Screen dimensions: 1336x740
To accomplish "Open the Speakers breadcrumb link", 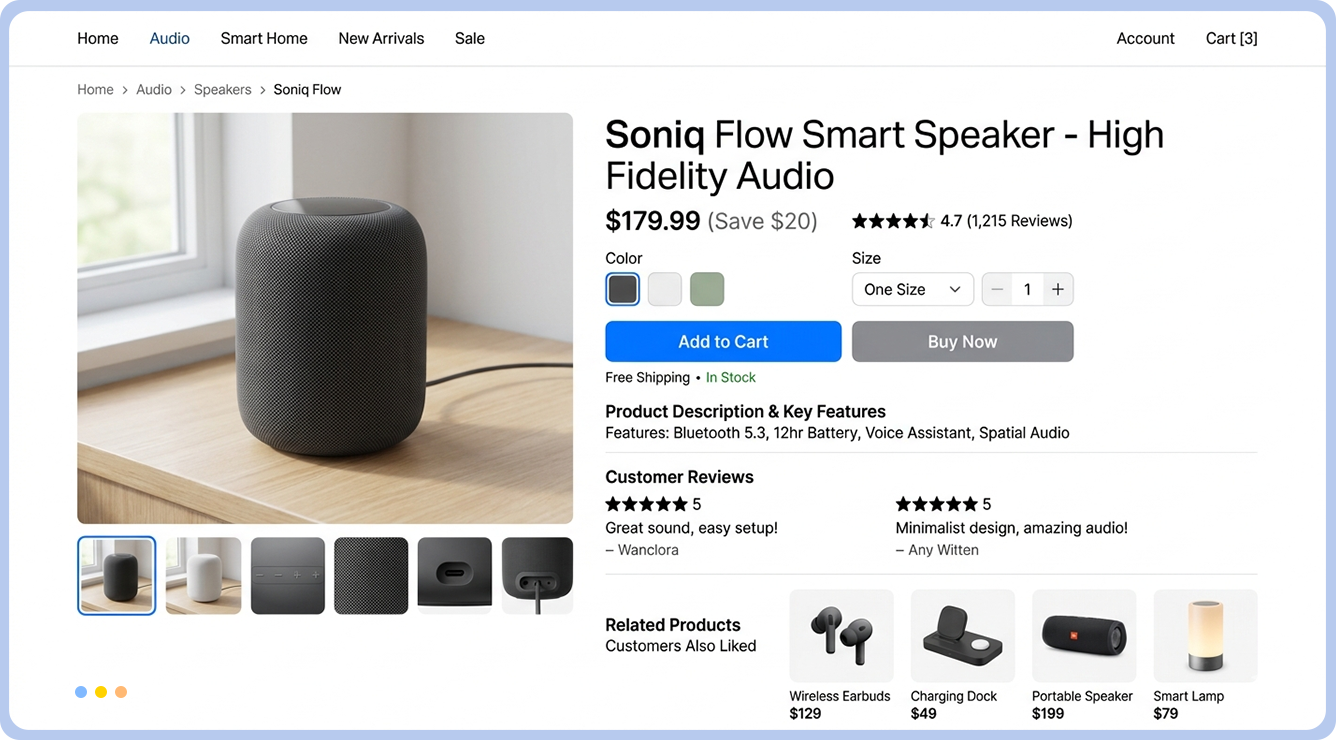I will tap(222, 89).
